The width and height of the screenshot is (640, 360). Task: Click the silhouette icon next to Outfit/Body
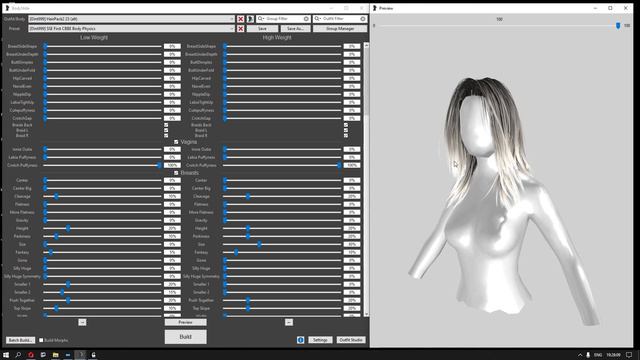pos(250,19)
